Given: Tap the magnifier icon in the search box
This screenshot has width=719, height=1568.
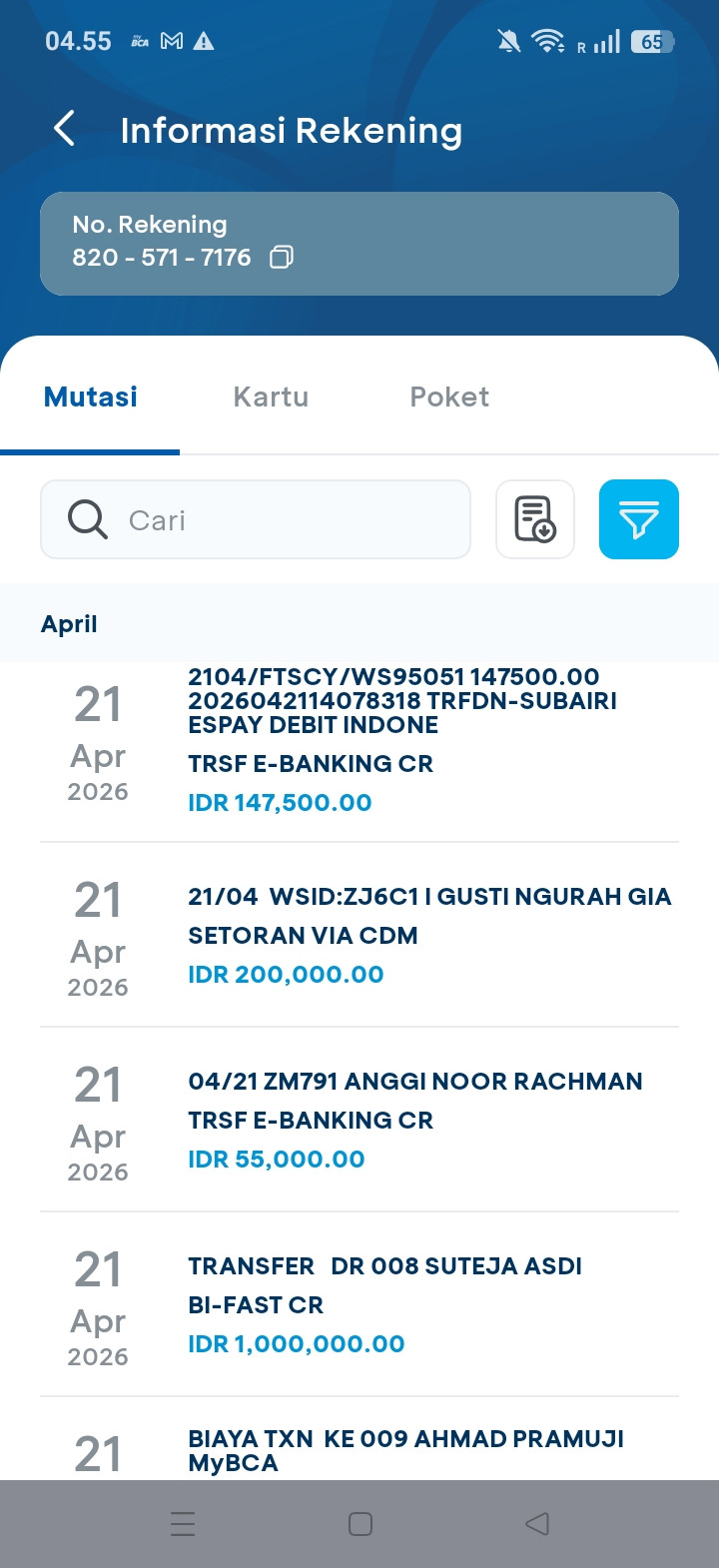Looking at the screenshot, I should pyautogui.click(x=88, y=519).
